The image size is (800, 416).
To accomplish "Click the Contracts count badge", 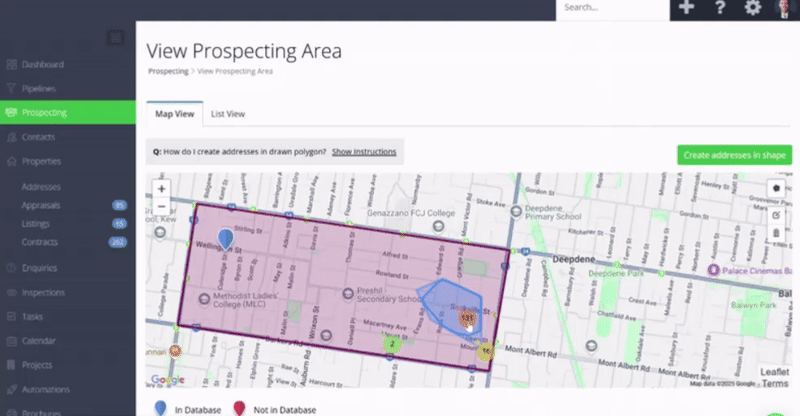I will click(118, 242).
